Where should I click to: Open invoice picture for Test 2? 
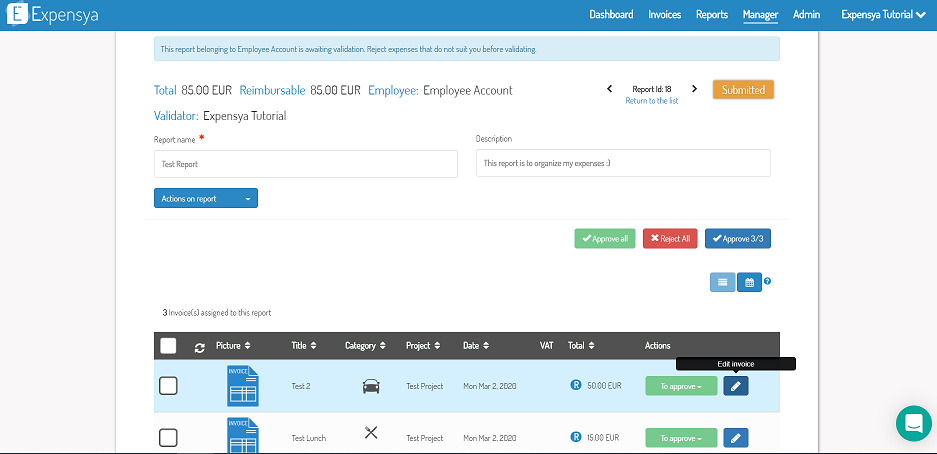[x=243, y=386]
